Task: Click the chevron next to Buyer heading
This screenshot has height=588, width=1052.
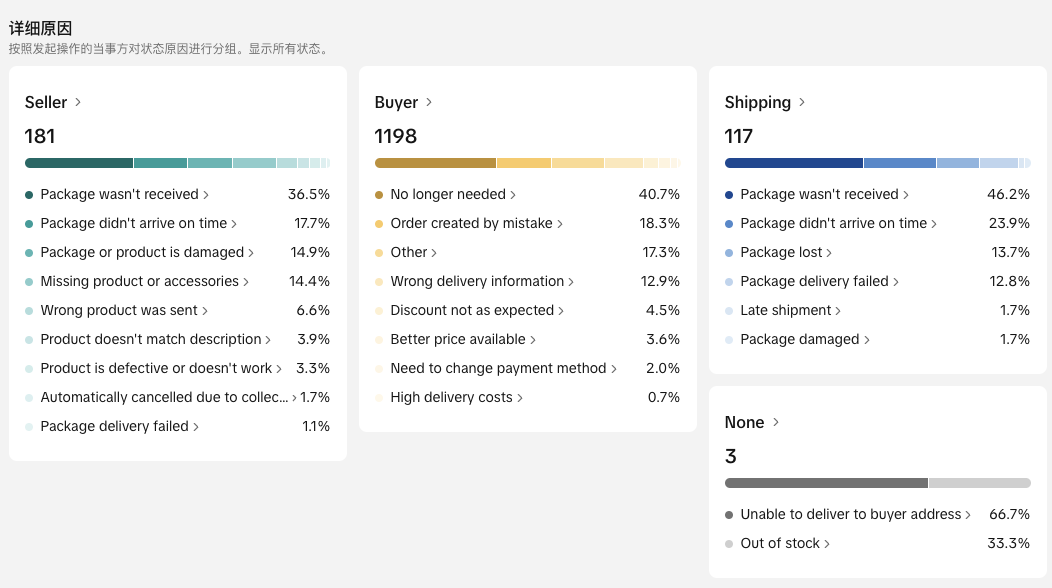Action: pyautogui.click(x=429, y=102)
